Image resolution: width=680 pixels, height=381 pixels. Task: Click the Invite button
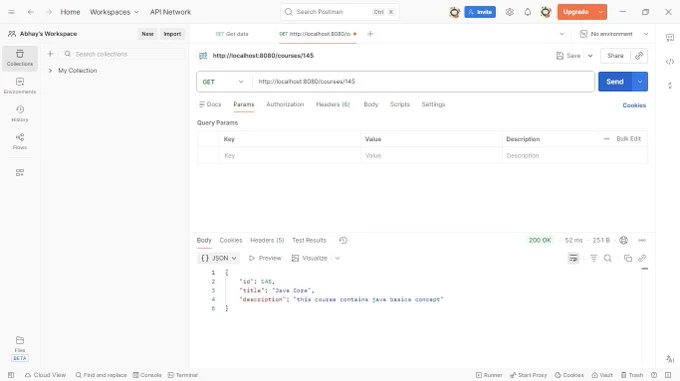click(480, 12)
